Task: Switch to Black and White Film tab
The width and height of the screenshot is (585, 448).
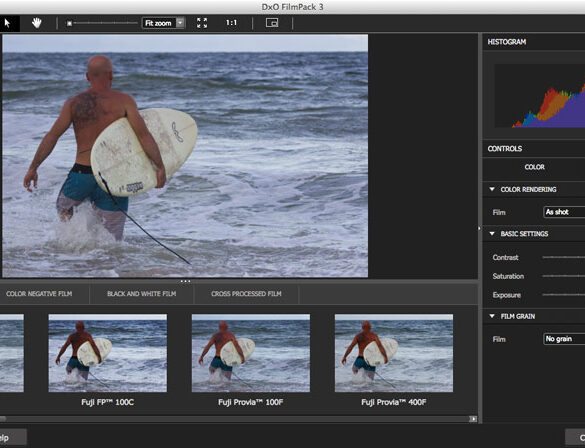Action: [142, 294]
